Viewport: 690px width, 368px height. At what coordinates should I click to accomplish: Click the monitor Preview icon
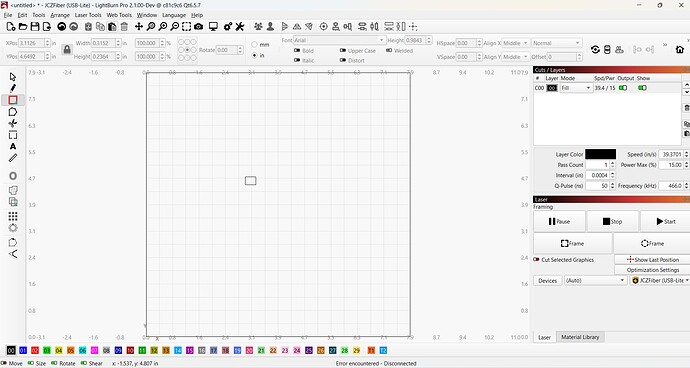[x=213, y=27]
